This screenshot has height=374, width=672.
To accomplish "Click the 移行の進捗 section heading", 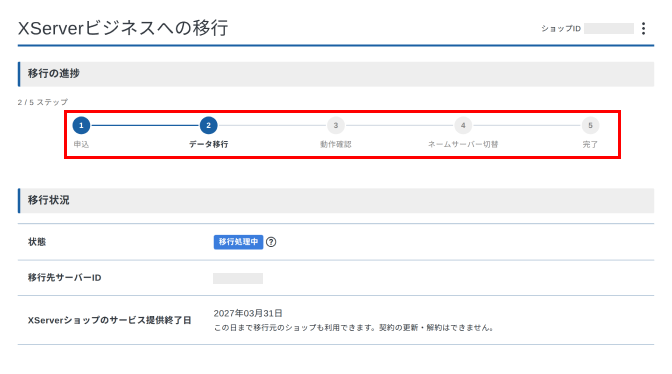I will pyautogui.click(x=54, y=74).
